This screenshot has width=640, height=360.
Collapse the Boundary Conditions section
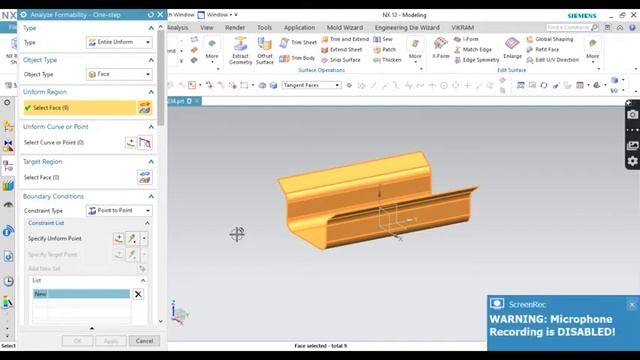tap(151, 197)
